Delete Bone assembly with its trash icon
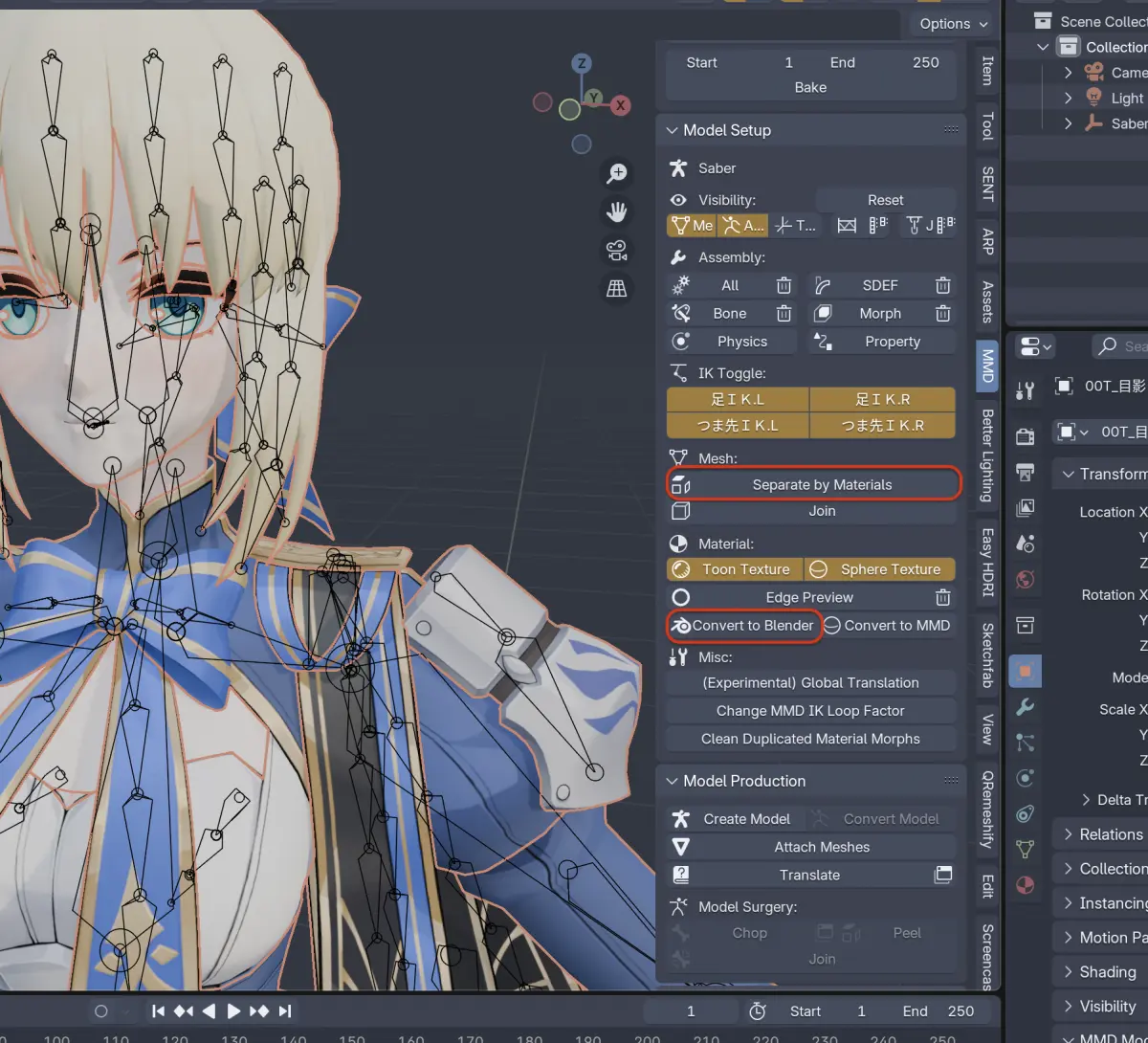The height and width of the screenshot is (1043, 1148). 784,313
